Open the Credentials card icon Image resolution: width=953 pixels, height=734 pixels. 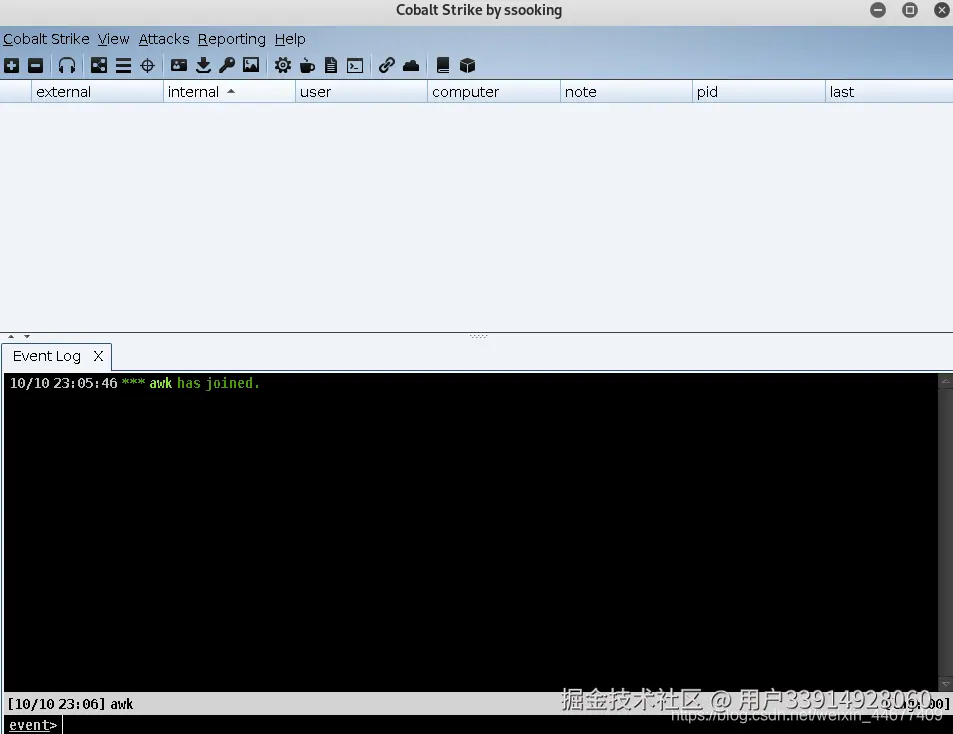click(x=179, y=65)
